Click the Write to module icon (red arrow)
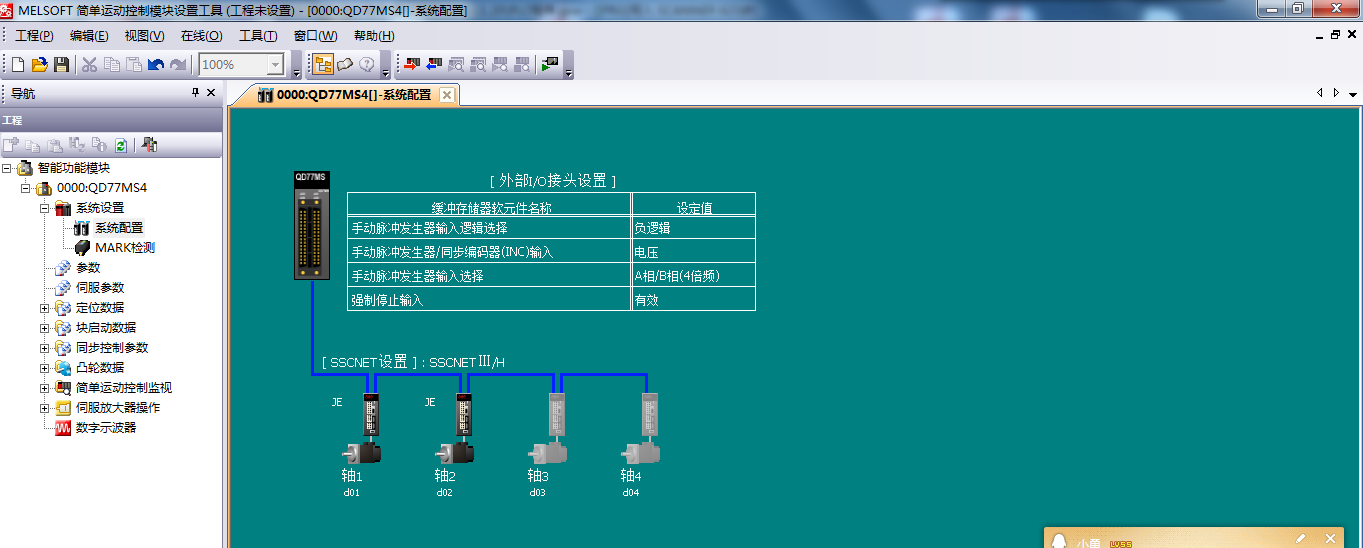 click(411, 65)
